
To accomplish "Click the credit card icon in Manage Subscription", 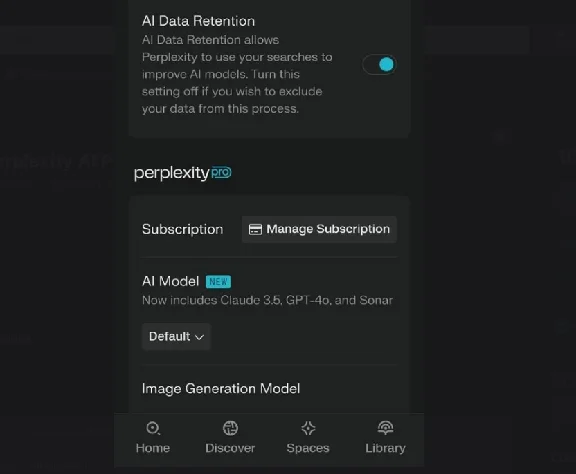I will tap(255, 229).
